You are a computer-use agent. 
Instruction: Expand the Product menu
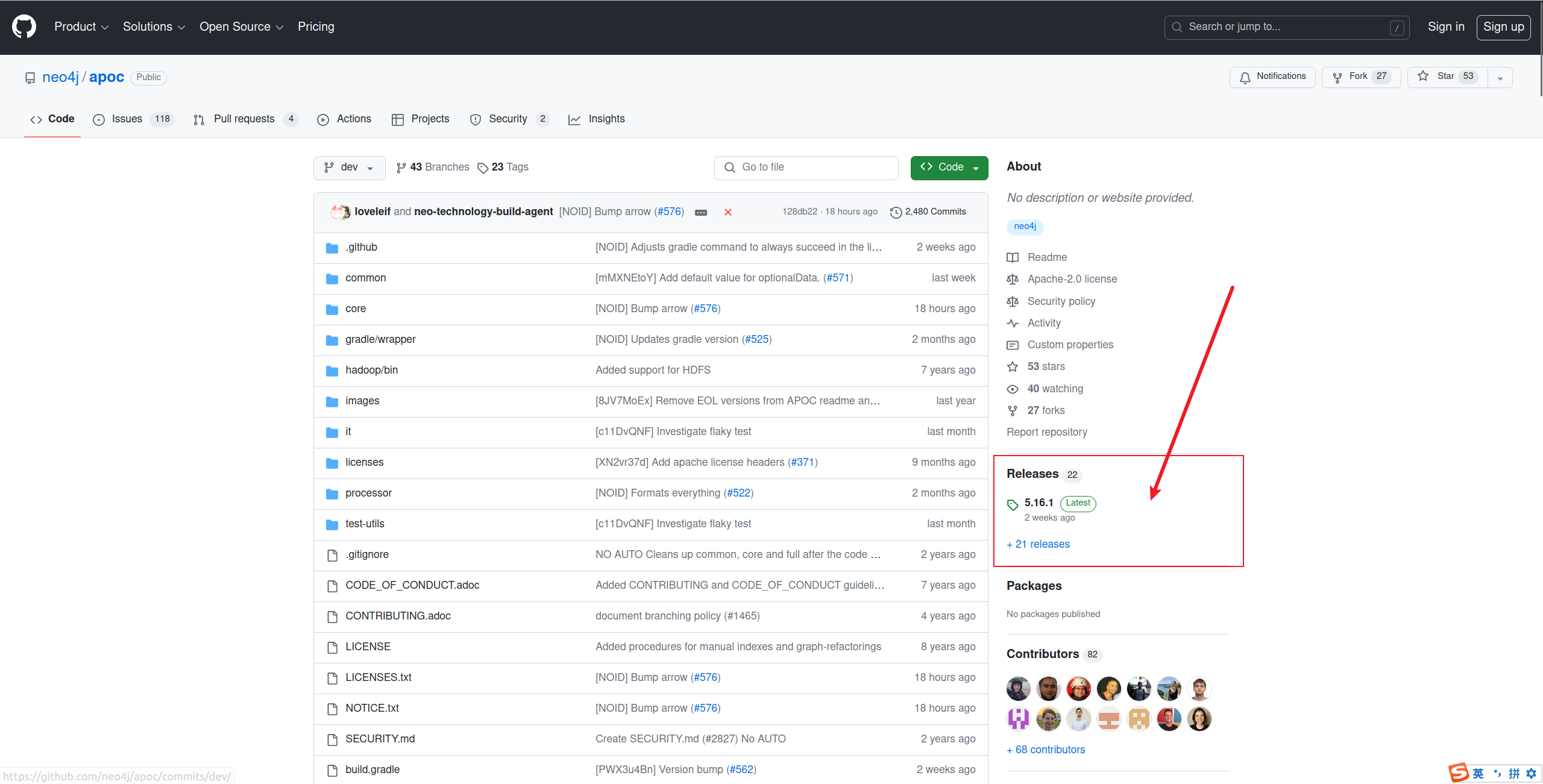(81, 27)
